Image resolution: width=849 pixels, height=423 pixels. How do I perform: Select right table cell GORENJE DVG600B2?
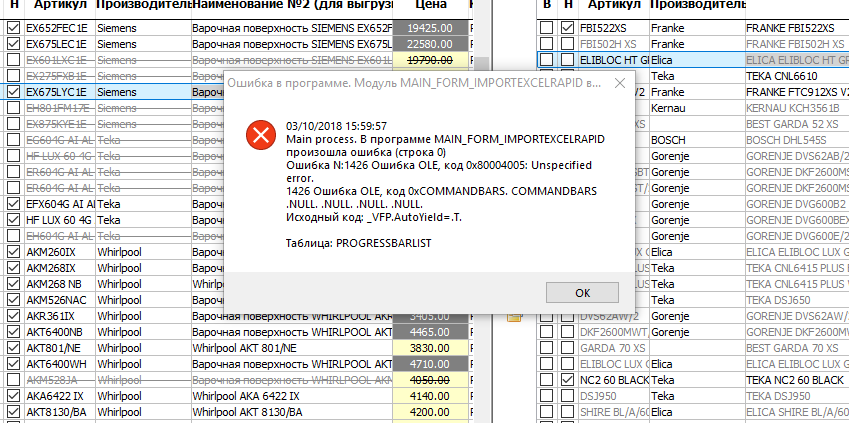796,204
